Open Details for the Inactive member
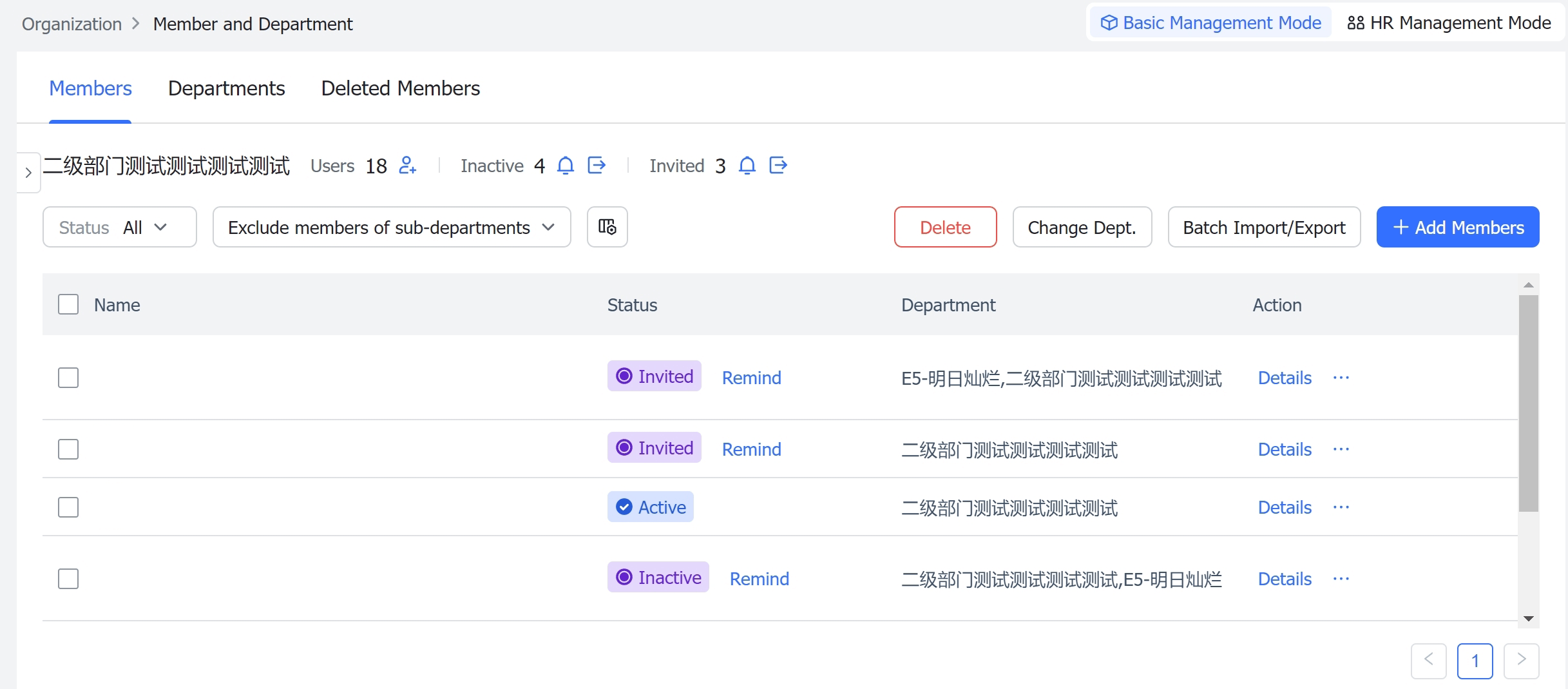 (1285, 579)
